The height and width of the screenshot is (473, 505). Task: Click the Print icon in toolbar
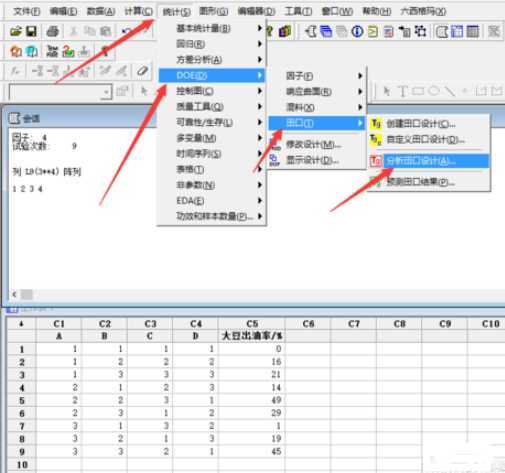coord(52,32)
